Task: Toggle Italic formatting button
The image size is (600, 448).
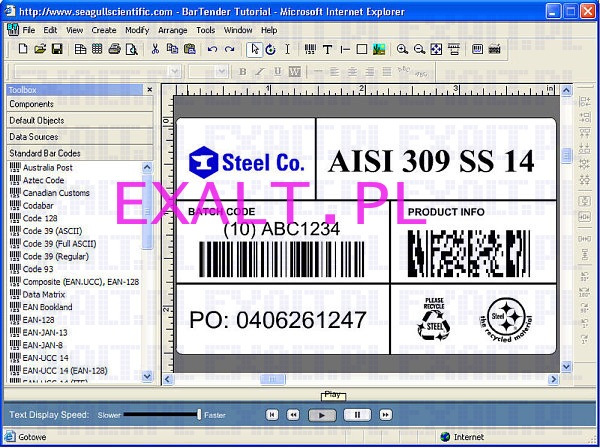Action: [x=260, y=72]
